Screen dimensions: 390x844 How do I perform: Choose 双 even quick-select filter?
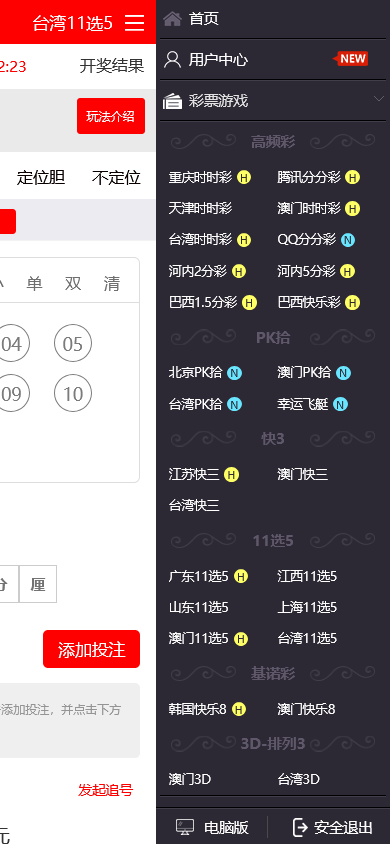73,283
